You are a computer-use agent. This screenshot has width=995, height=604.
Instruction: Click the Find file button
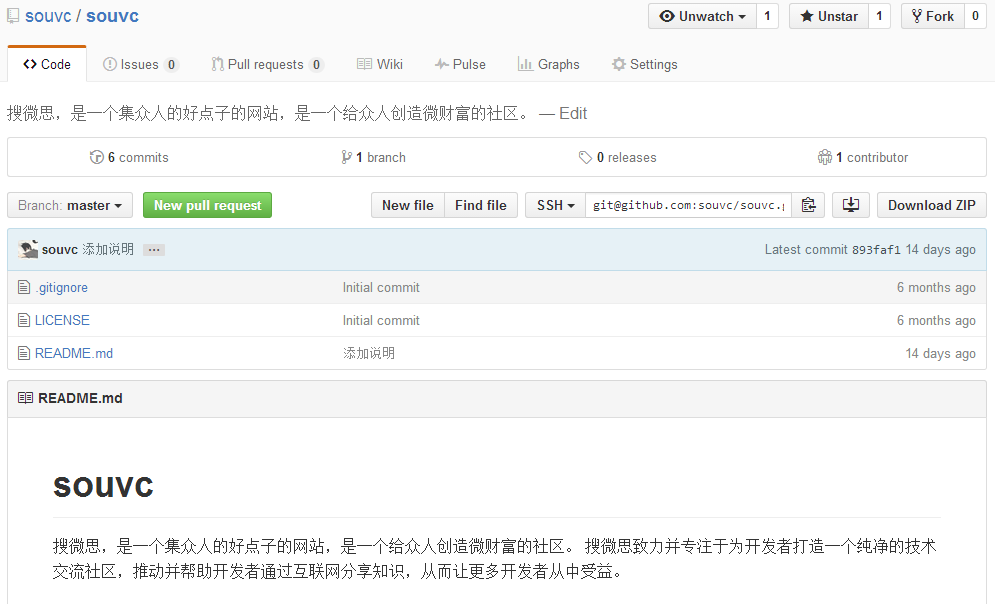tap(481, 206)
